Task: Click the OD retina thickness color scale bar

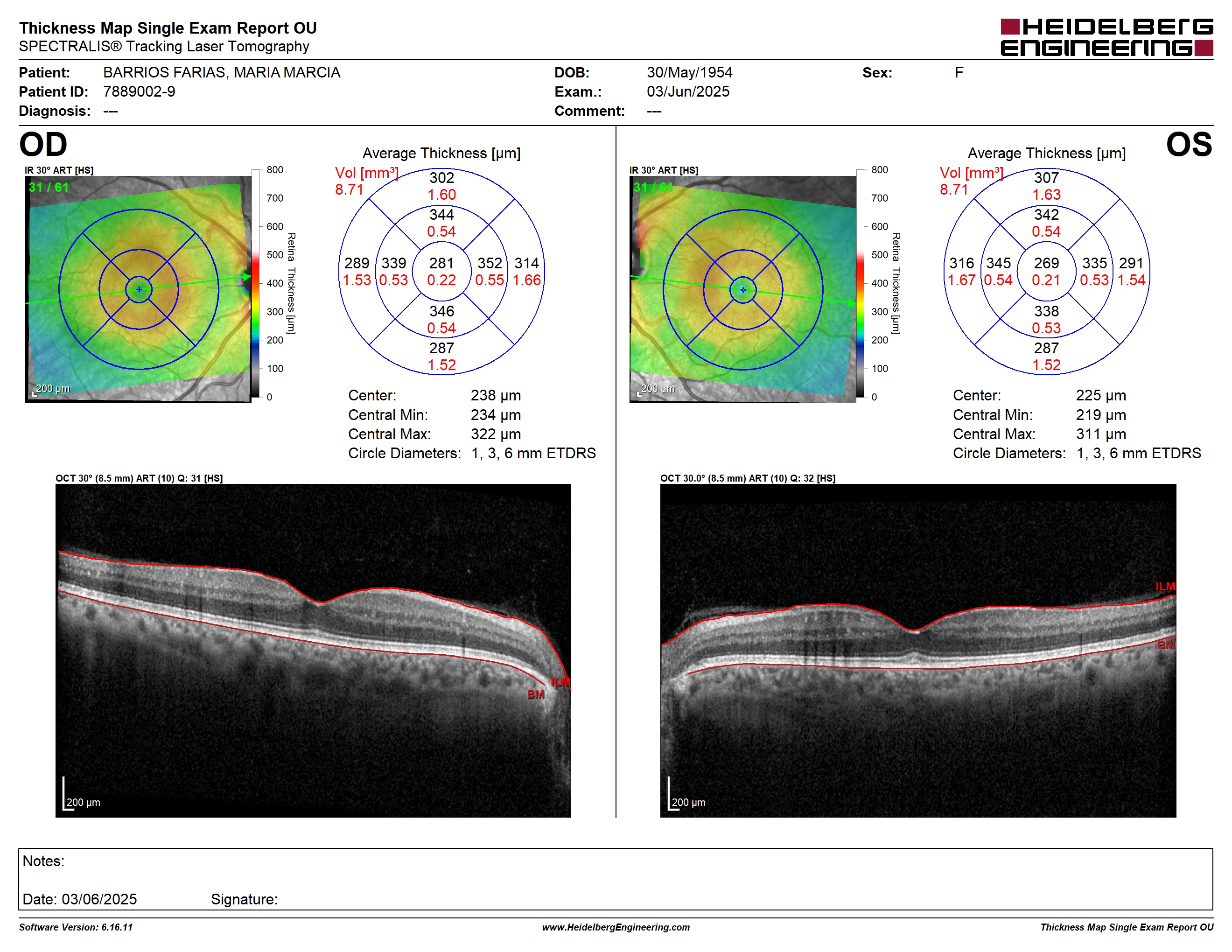Action: pyautogui.click(x=256, y=283)
